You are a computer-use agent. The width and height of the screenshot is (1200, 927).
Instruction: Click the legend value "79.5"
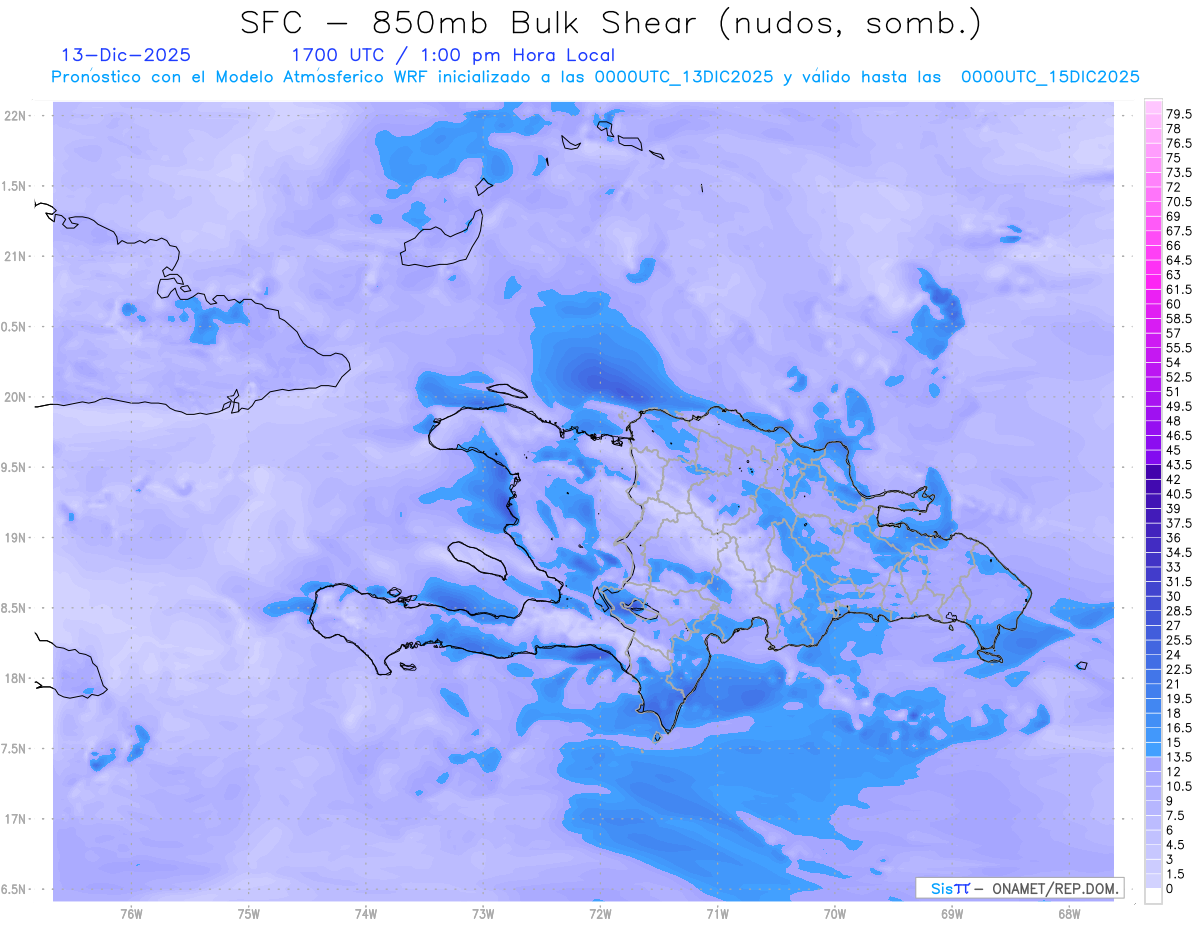pos(1179,115)
